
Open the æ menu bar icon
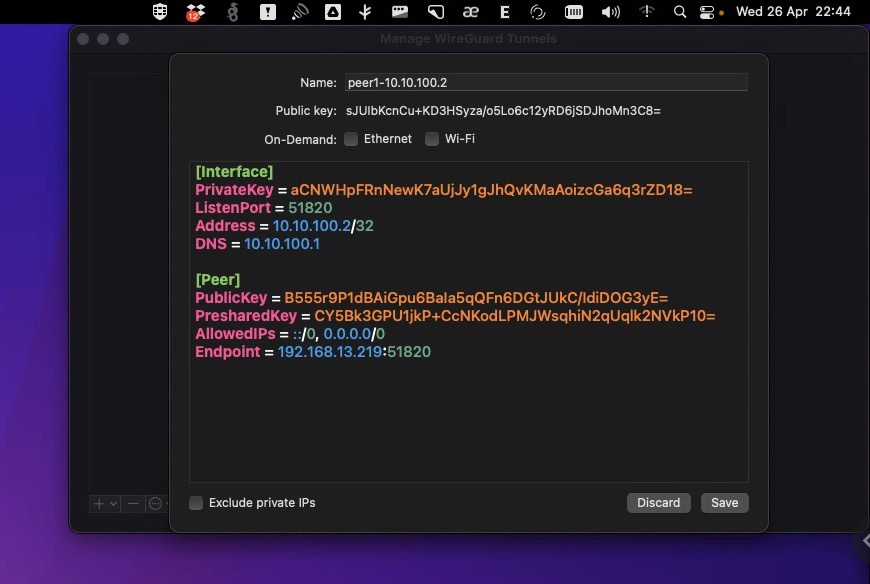pos(471,12)
